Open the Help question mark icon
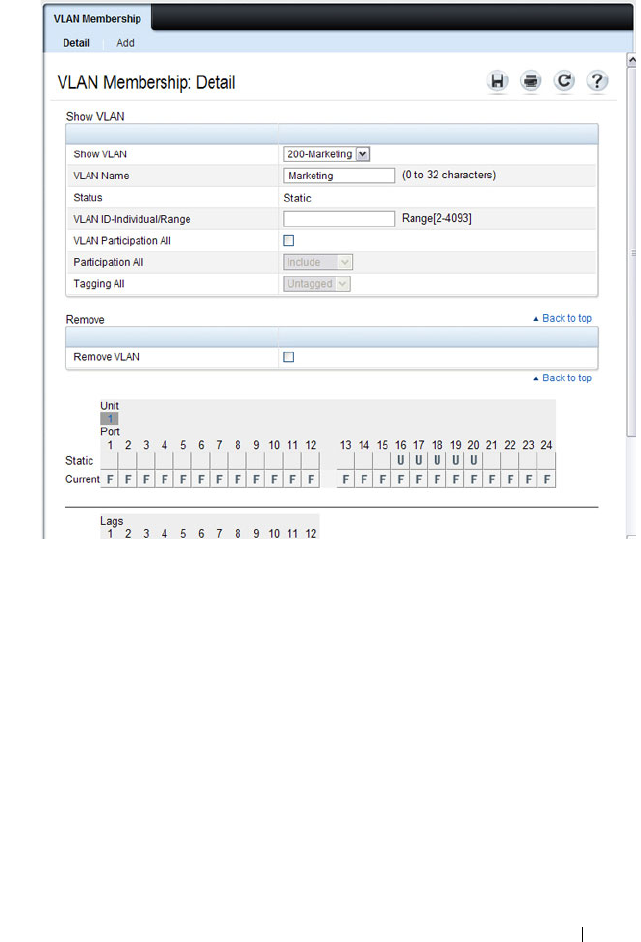Image resolution: width=641 pixels, height=942 pixels. click(597, 81)
